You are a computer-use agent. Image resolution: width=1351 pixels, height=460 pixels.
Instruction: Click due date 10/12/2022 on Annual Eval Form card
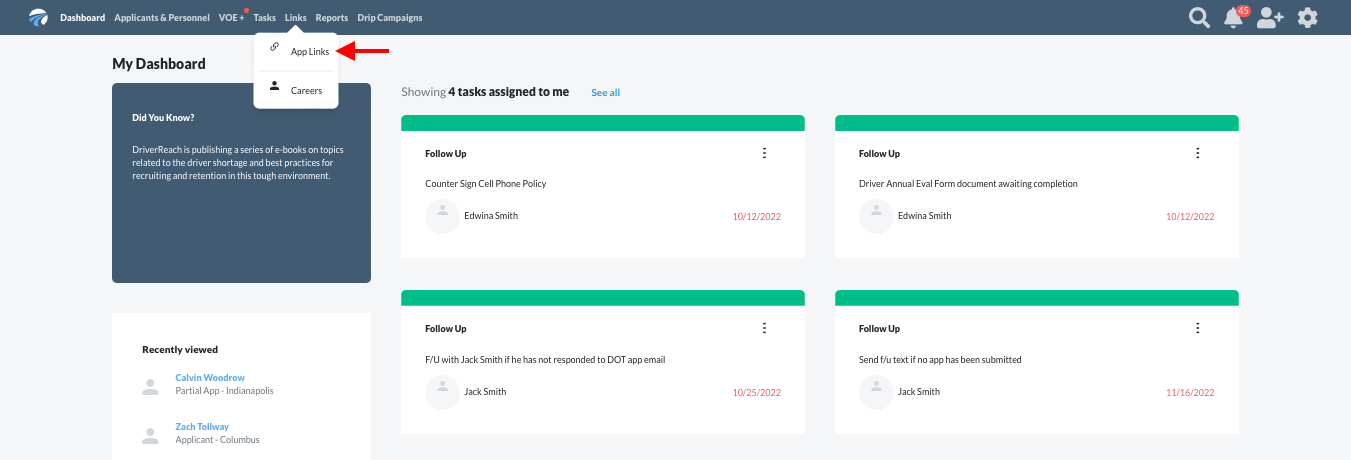1188,216
